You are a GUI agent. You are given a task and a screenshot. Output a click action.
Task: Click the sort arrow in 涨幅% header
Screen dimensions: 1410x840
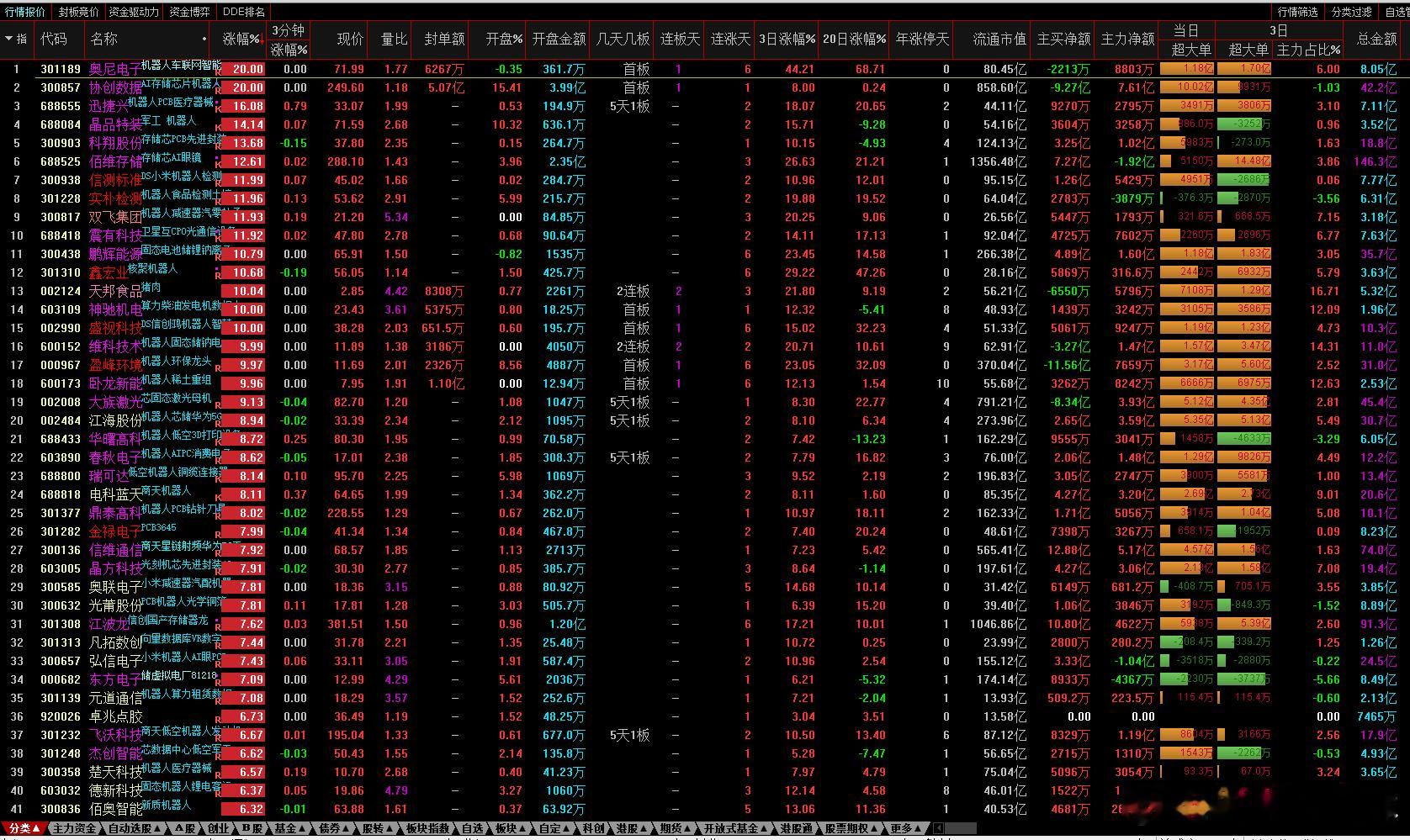click(262, 39)
